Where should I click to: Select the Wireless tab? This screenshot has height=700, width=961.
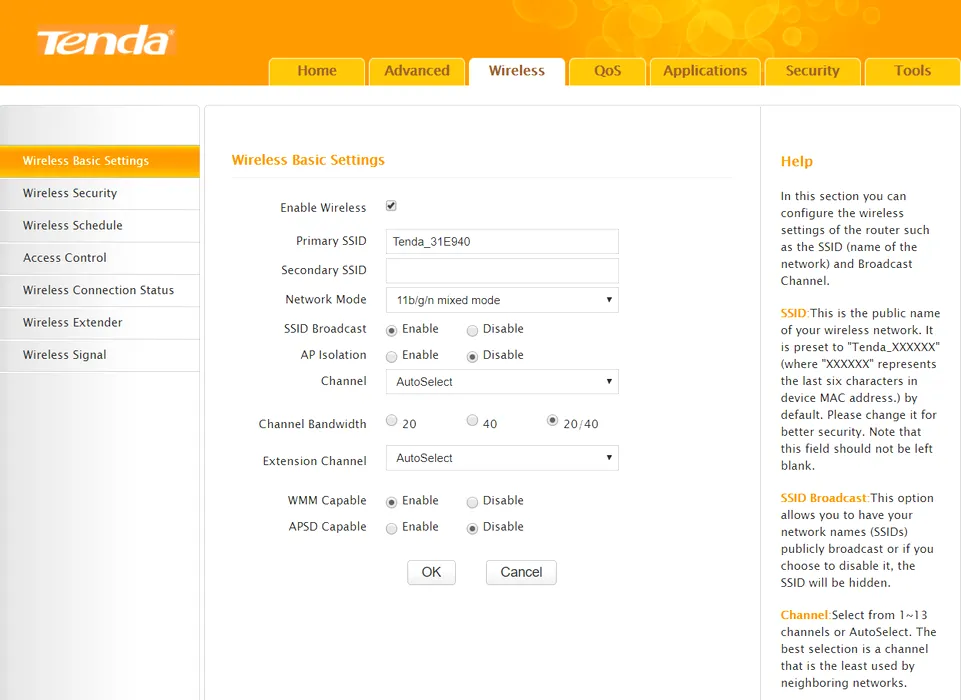[x=517, y=71]
